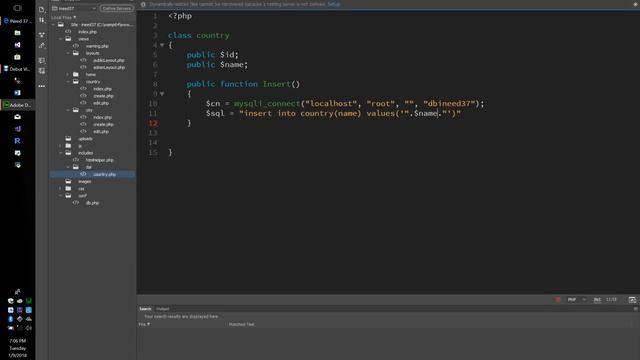Select edit.php under the city folder
The image size is (640, 360).
[x=100, y=131]
